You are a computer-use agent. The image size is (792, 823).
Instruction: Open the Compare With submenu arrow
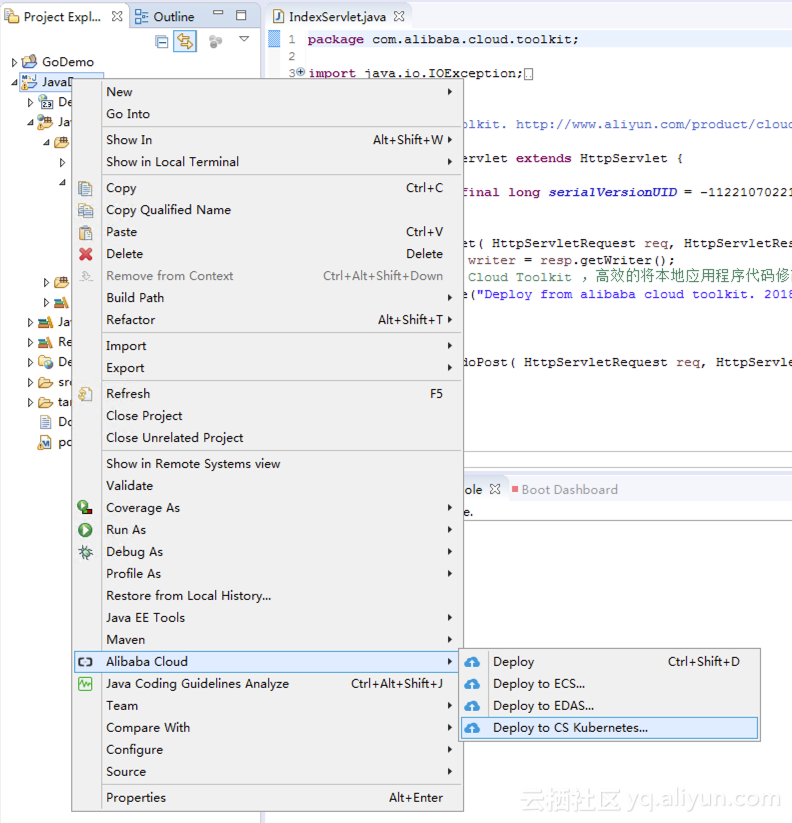pyautogui.click(x=450, y=728)
